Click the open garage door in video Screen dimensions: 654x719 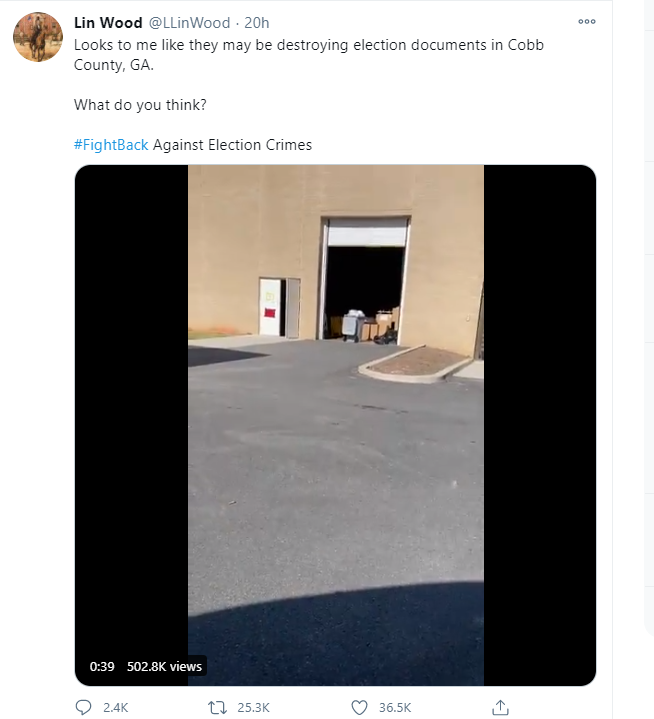365,280
